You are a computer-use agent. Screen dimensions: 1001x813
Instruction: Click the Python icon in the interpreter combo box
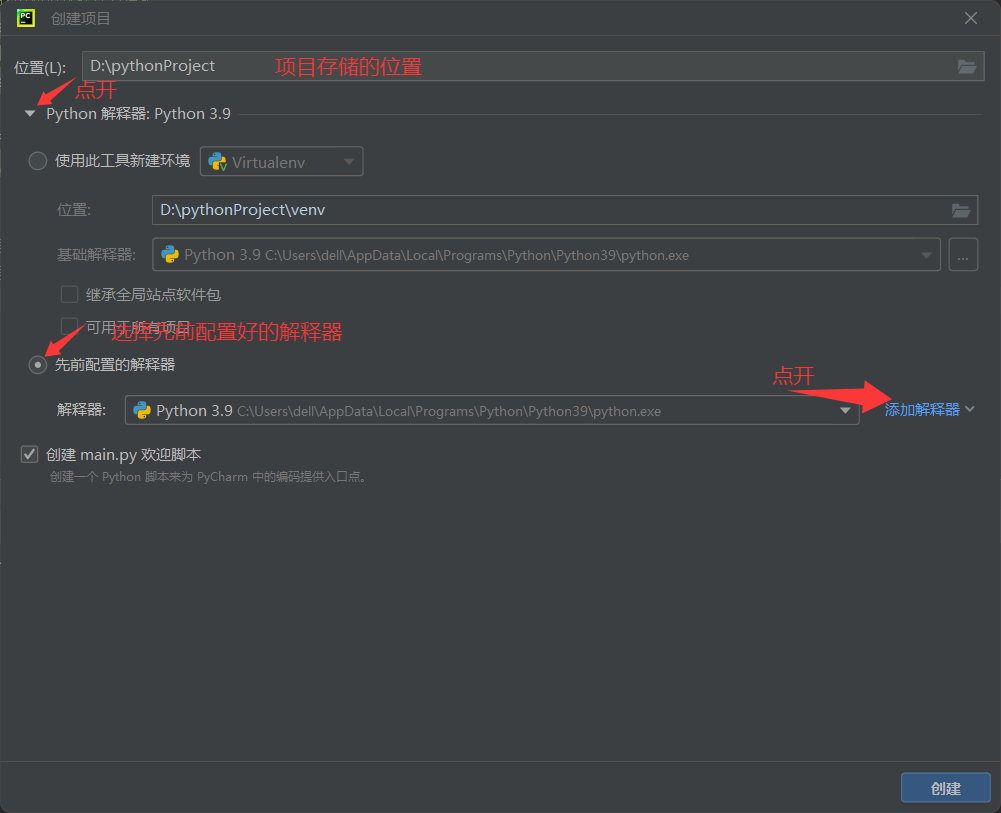(142, 410)
